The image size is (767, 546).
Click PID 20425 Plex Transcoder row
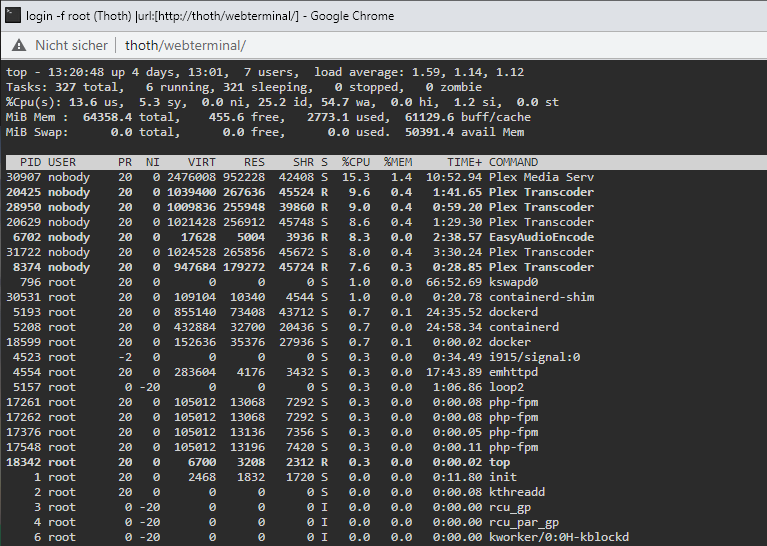click(300, 192)
